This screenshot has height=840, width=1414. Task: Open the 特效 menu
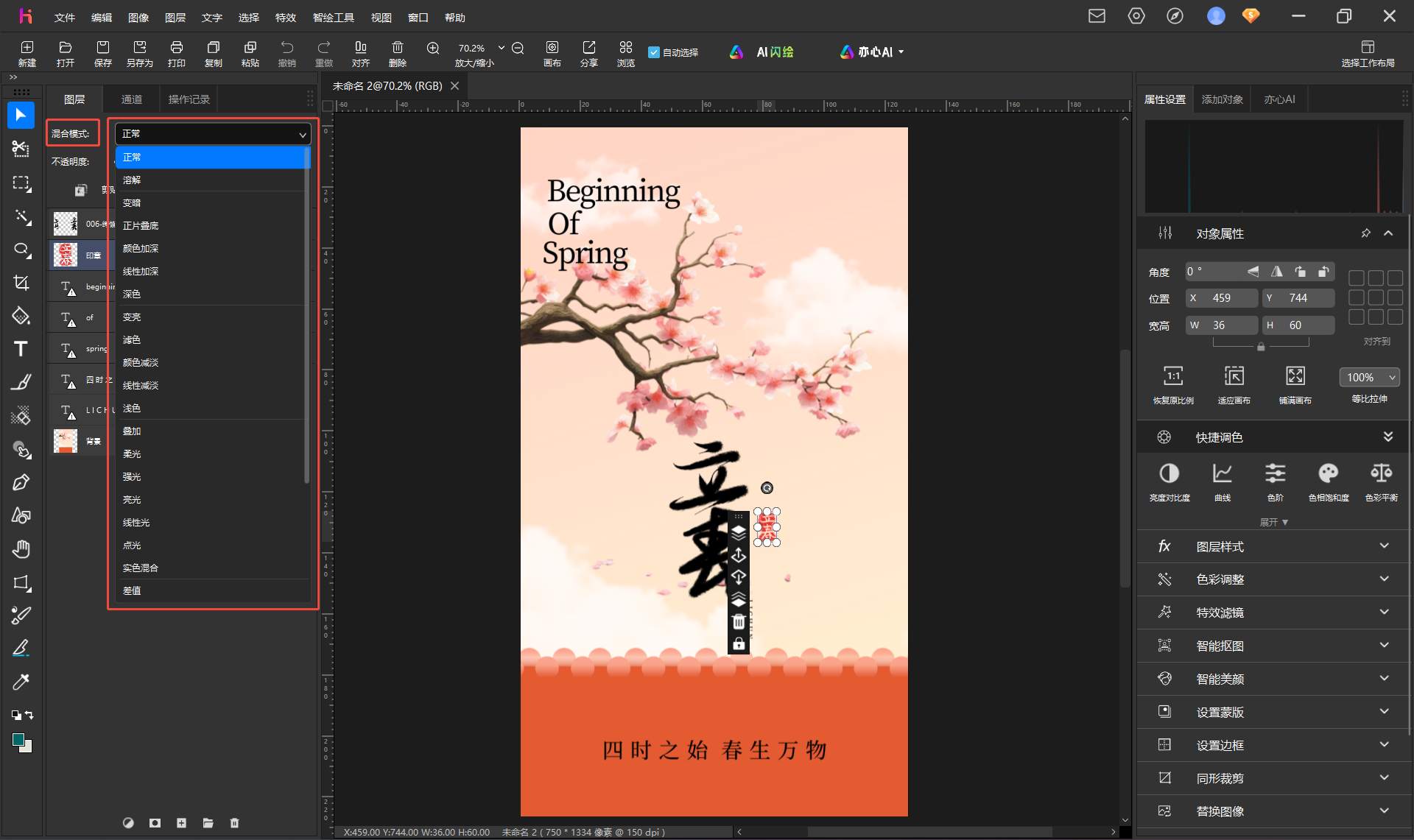(286, 18)
